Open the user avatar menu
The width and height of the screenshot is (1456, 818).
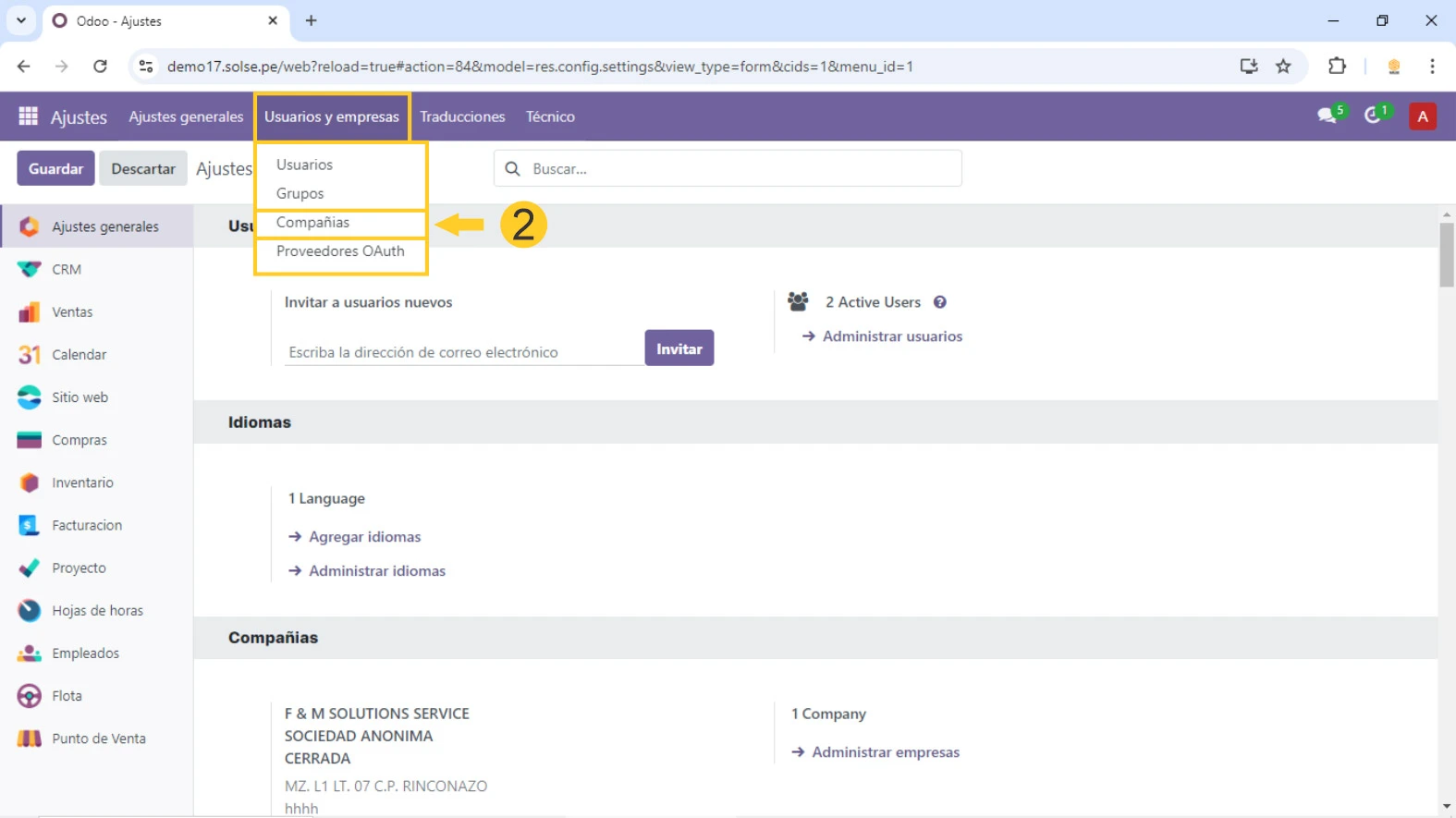1422,116
